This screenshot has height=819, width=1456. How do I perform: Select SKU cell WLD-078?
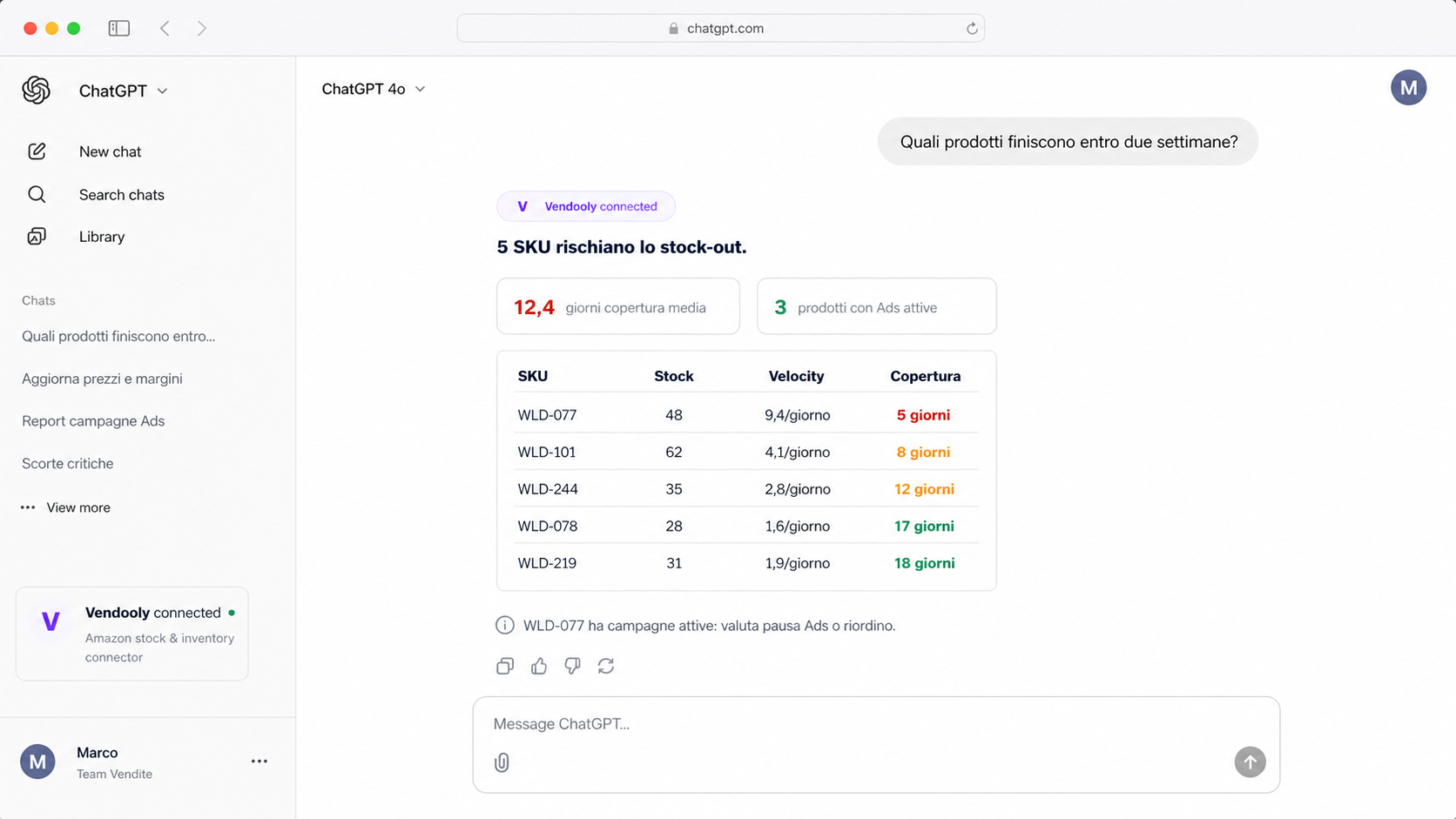coord(548,527)
